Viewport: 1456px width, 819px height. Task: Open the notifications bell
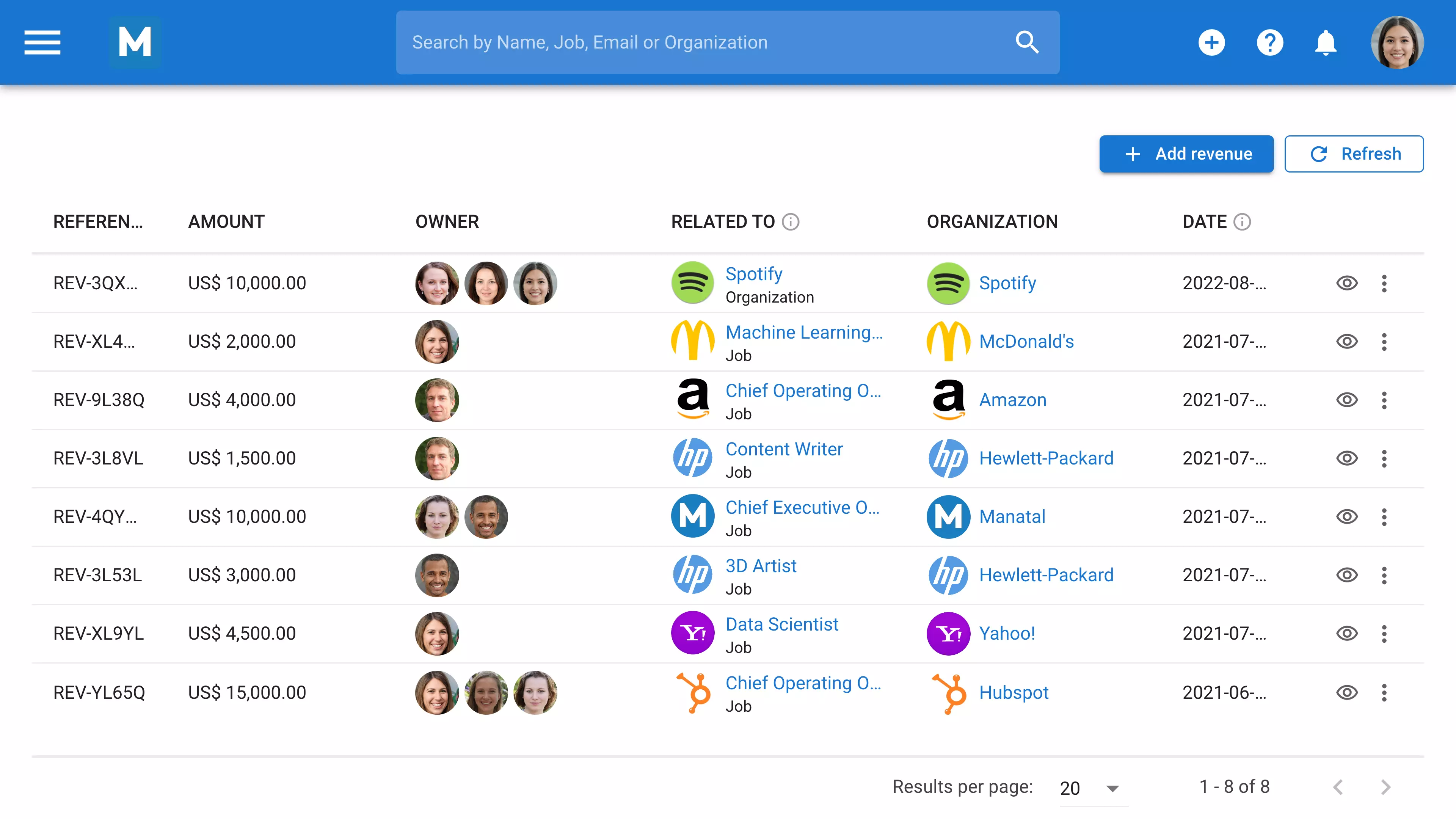click(x=1326, y=42)
